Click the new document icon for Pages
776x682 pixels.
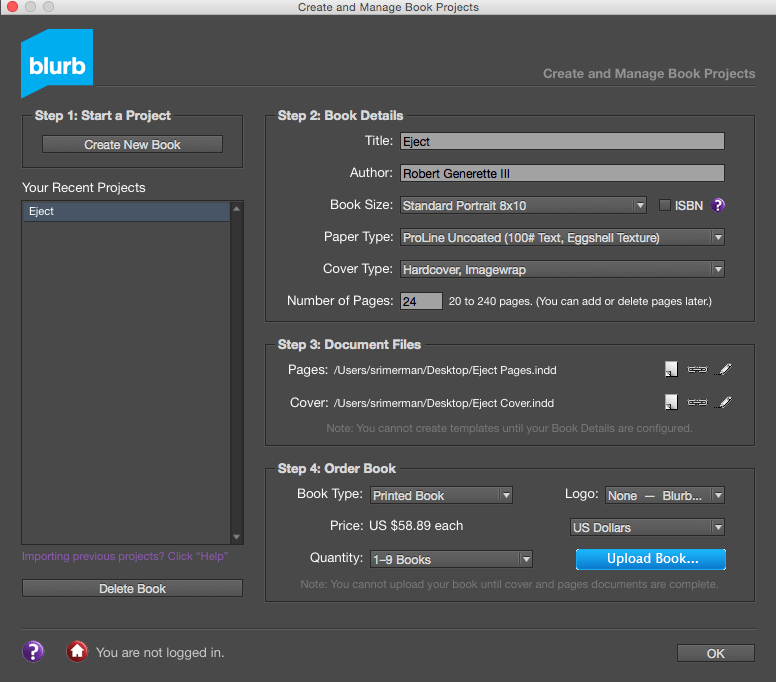click(671, 369)
